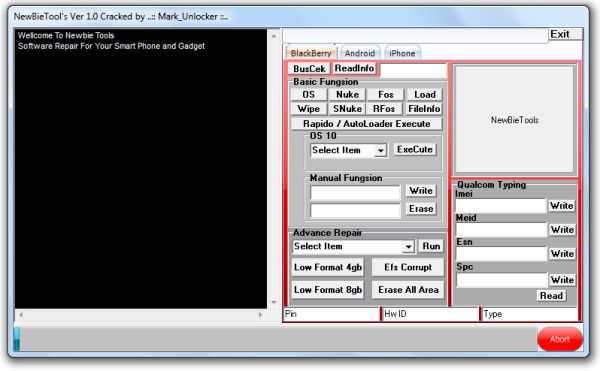This screenshot has width=600, height=371.
Task: Click the Manual Fungsion Write button
Action: pyautogui.click(x=421, y=190)
